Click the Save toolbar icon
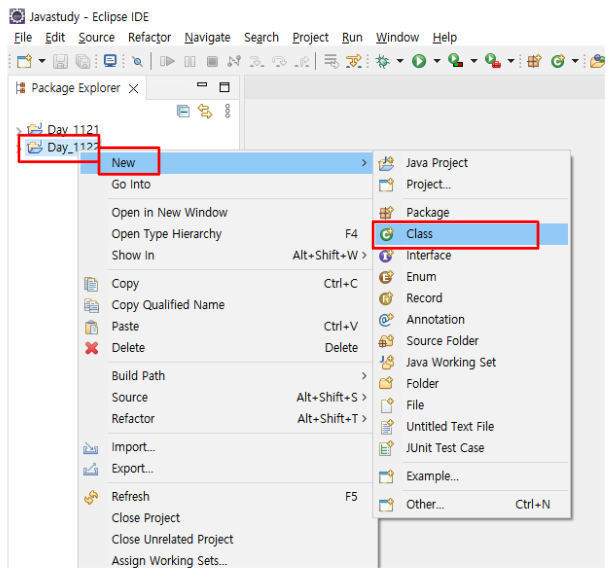 pyautogui.click(x=60, y=61)
